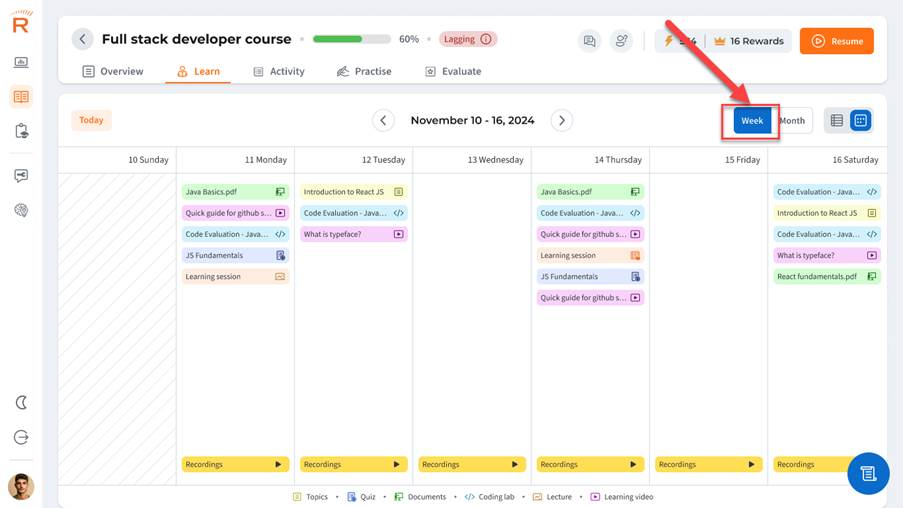Screen dimensions: 903x508
Task: Switch calendar to Month view
Action: [x=792, y=121]
